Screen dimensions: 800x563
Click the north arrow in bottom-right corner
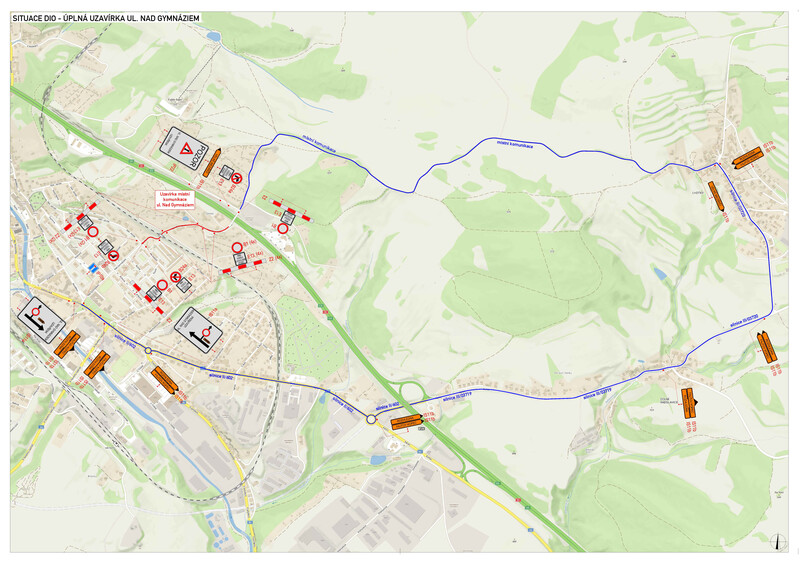point(778,539)
